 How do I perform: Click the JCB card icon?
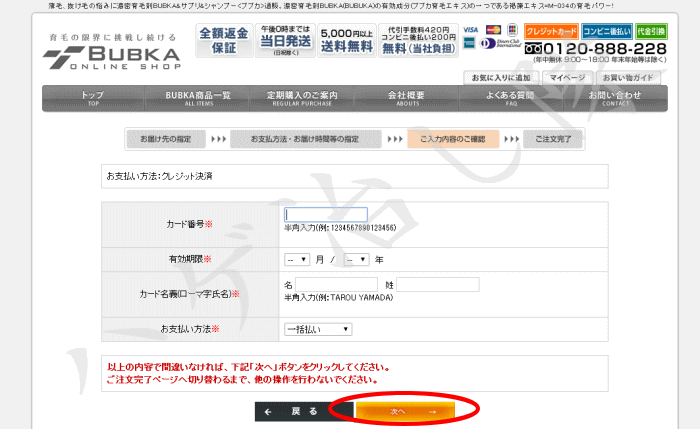click(x=512, y=29)
